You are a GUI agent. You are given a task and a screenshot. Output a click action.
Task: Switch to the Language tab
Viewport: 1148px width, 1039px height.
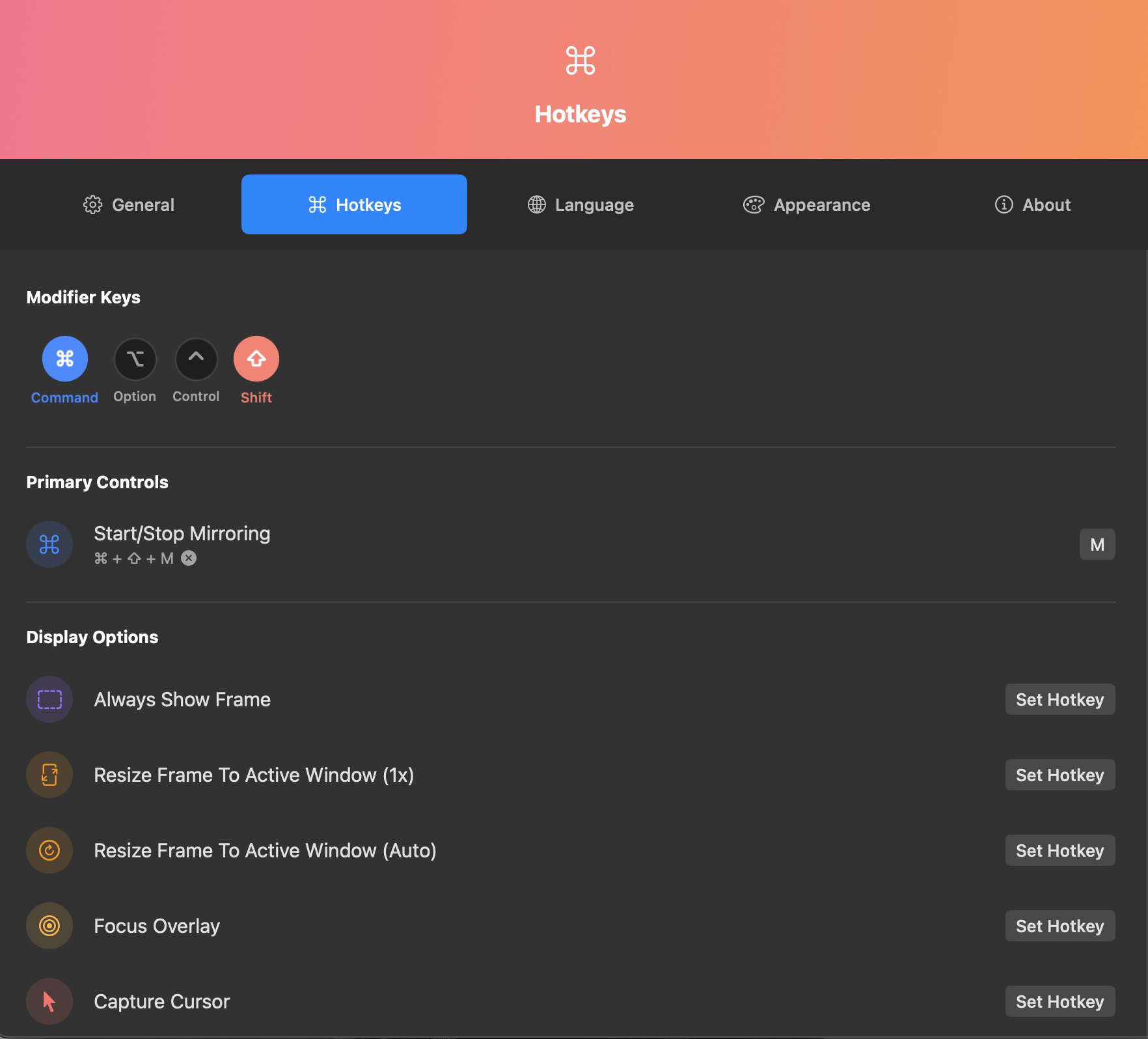point(581,204)
